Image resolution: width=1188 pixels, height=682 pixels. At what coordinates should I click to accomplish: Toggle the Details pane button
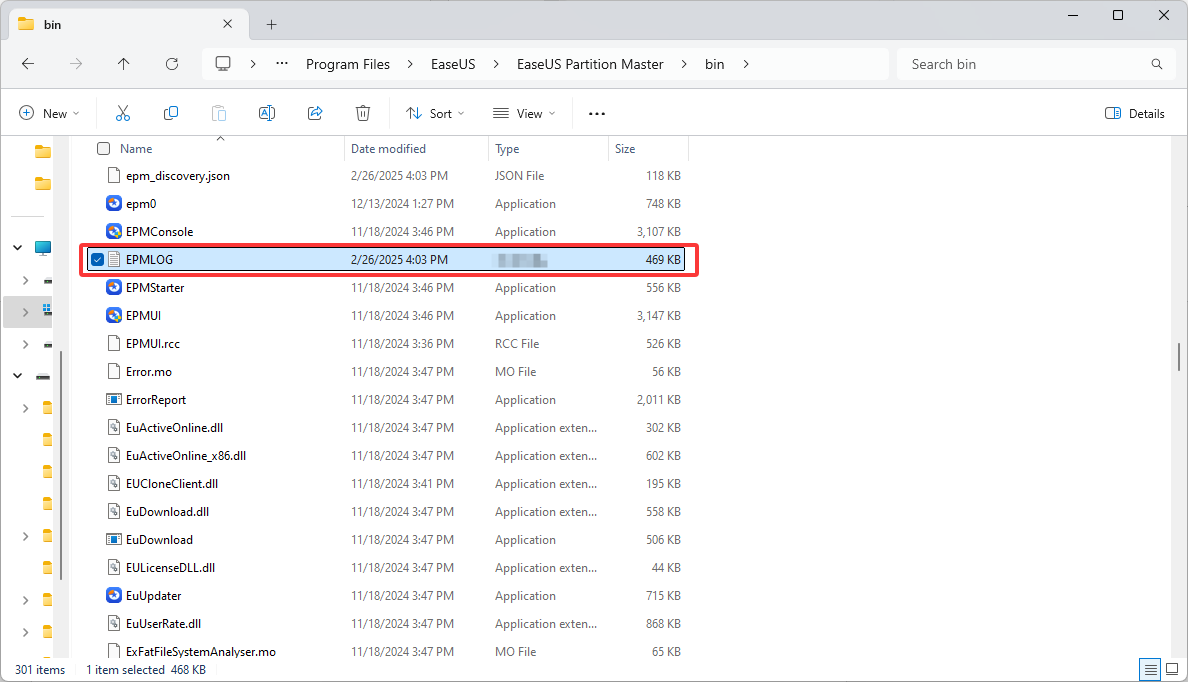click(x=1135, y=114)
